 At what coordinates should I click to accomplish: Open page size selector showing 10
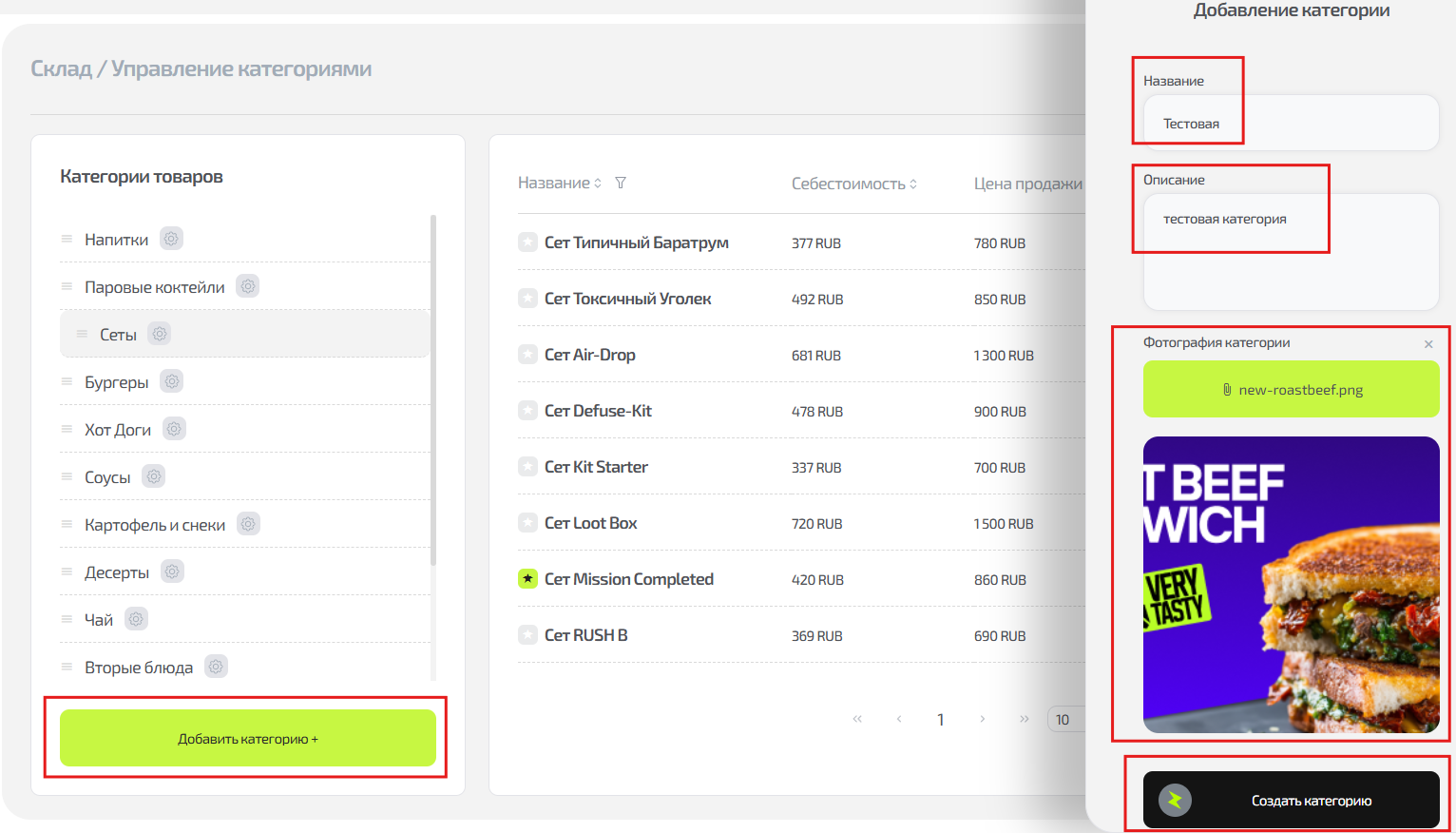(1064, 720)
